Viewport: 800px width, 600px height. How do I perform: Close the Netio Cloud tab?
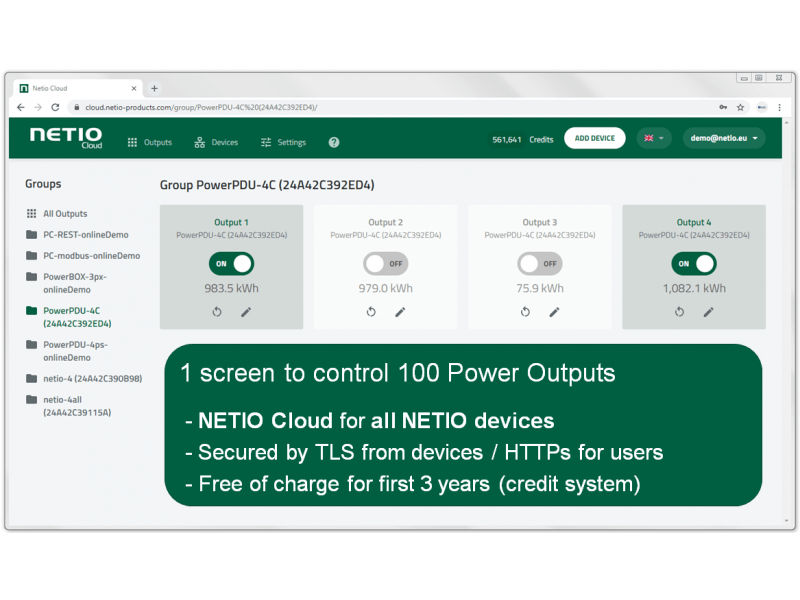[134, 88]
